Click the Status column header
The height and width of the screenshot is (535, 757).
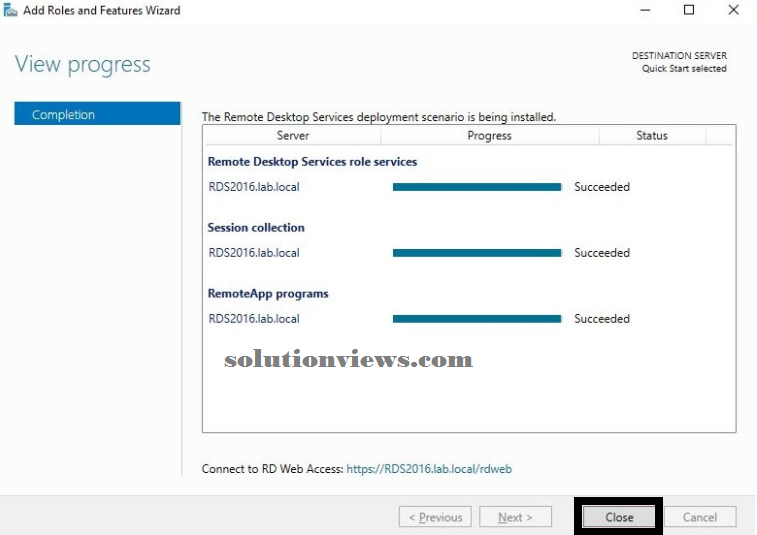652,136
